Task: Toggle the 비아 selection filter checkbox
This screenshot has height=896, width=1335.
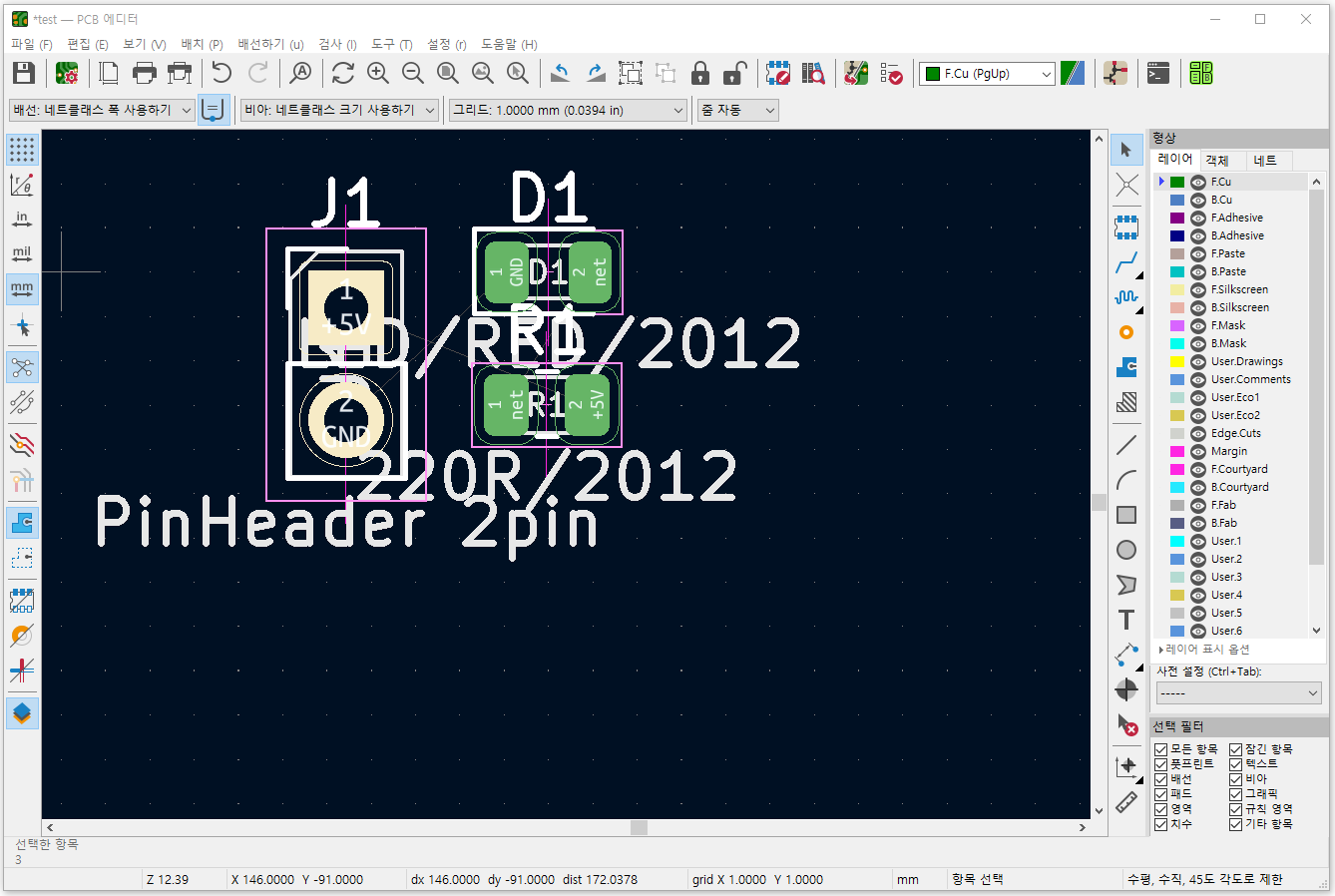Action: pyautogui.click(x=1236, y=779)
